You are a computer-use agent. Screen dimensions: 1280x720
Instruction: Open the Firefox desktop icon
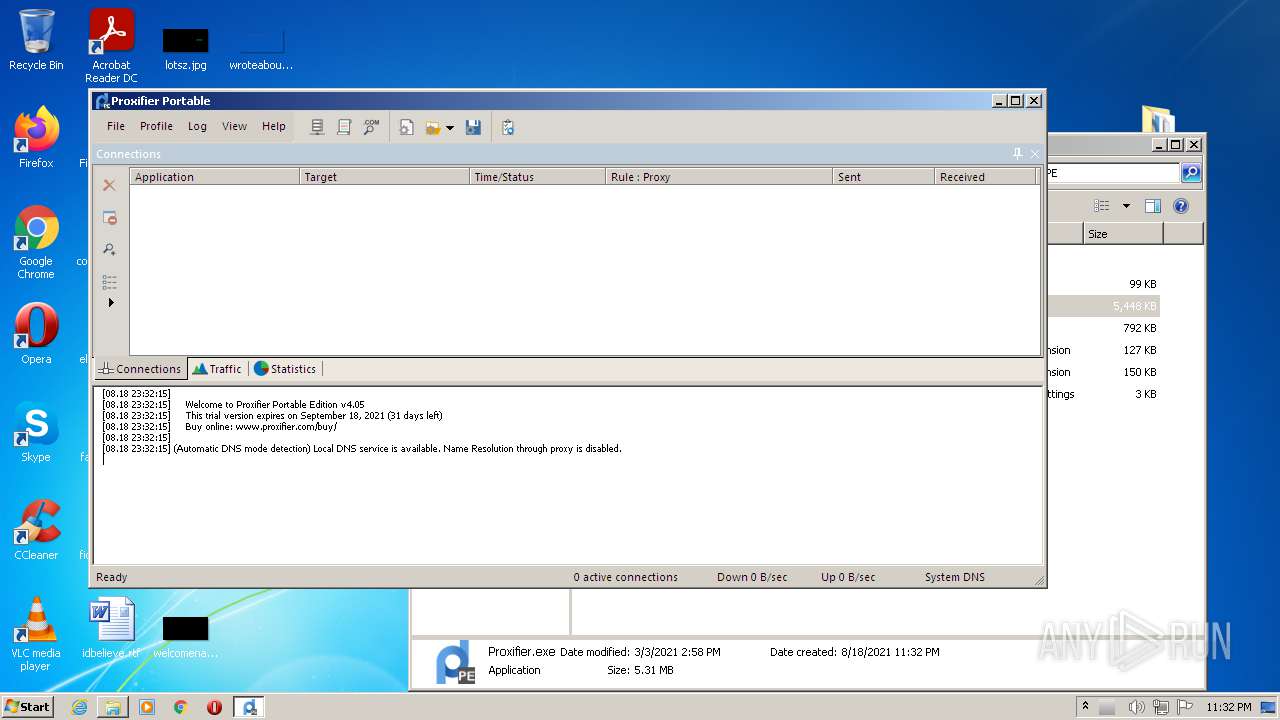pos(36,138)
